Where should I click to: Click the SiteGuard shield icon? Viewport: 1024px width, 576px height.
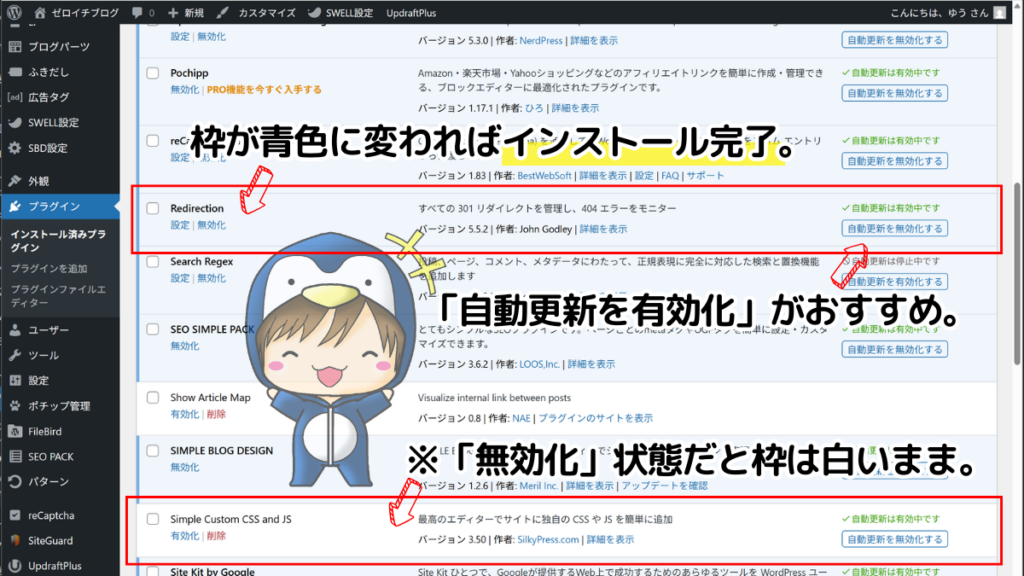coord(15,541)
